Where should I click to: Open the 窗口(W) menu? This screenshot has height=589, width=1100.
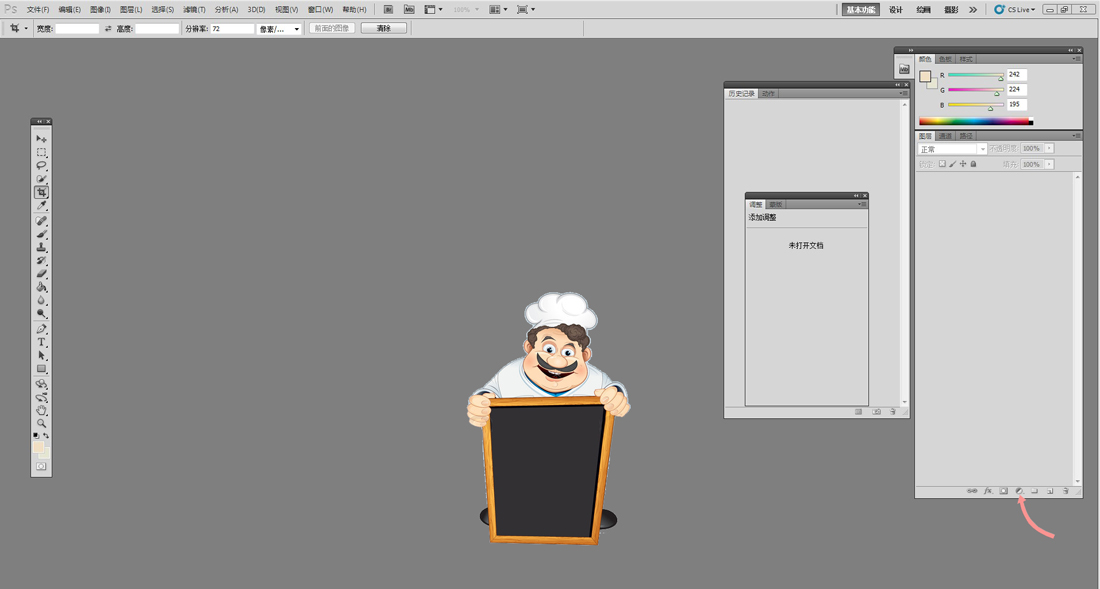click(321, 10)
